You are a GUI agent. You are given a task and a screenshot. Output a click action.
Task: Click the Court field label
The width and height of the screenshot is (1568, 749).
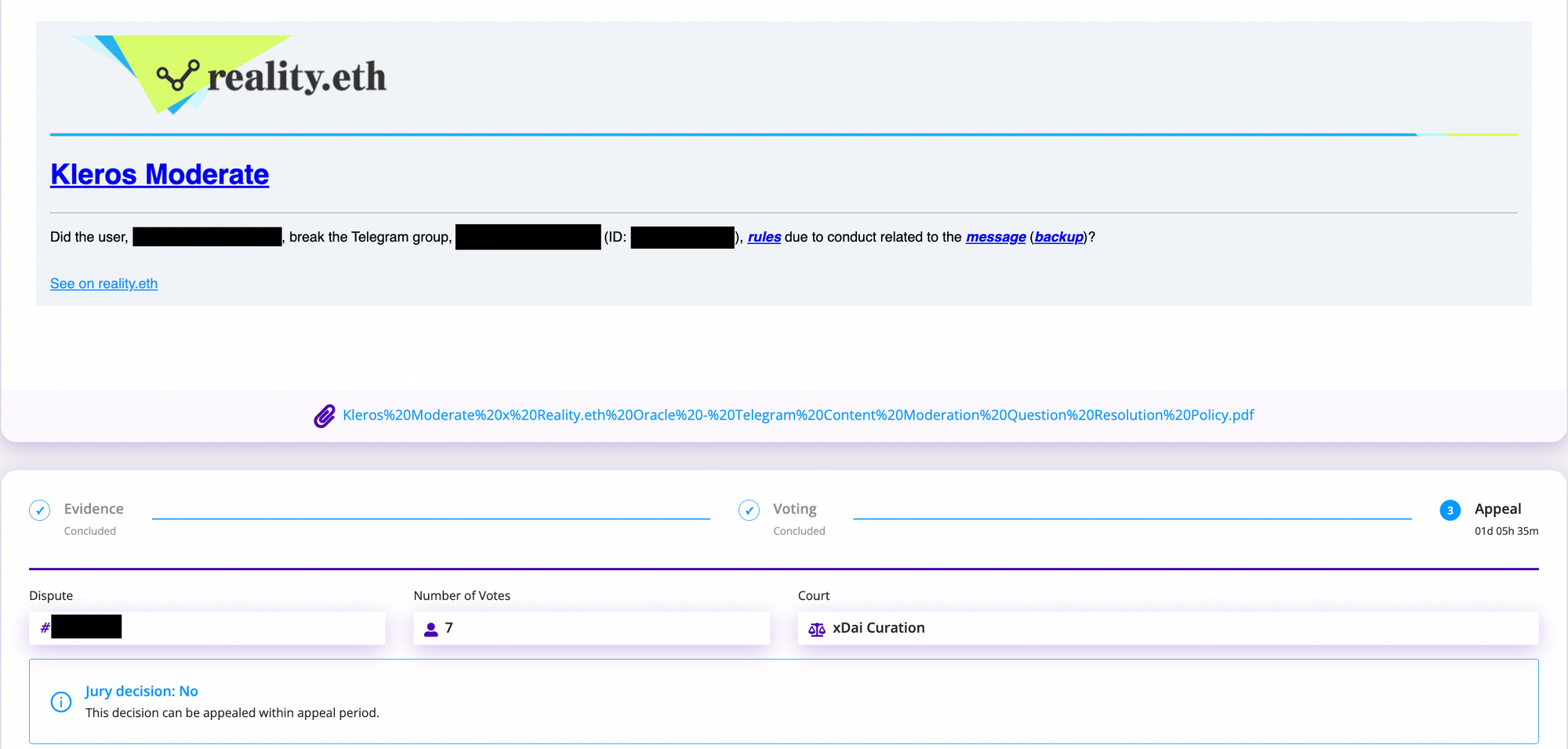[814, 595]
